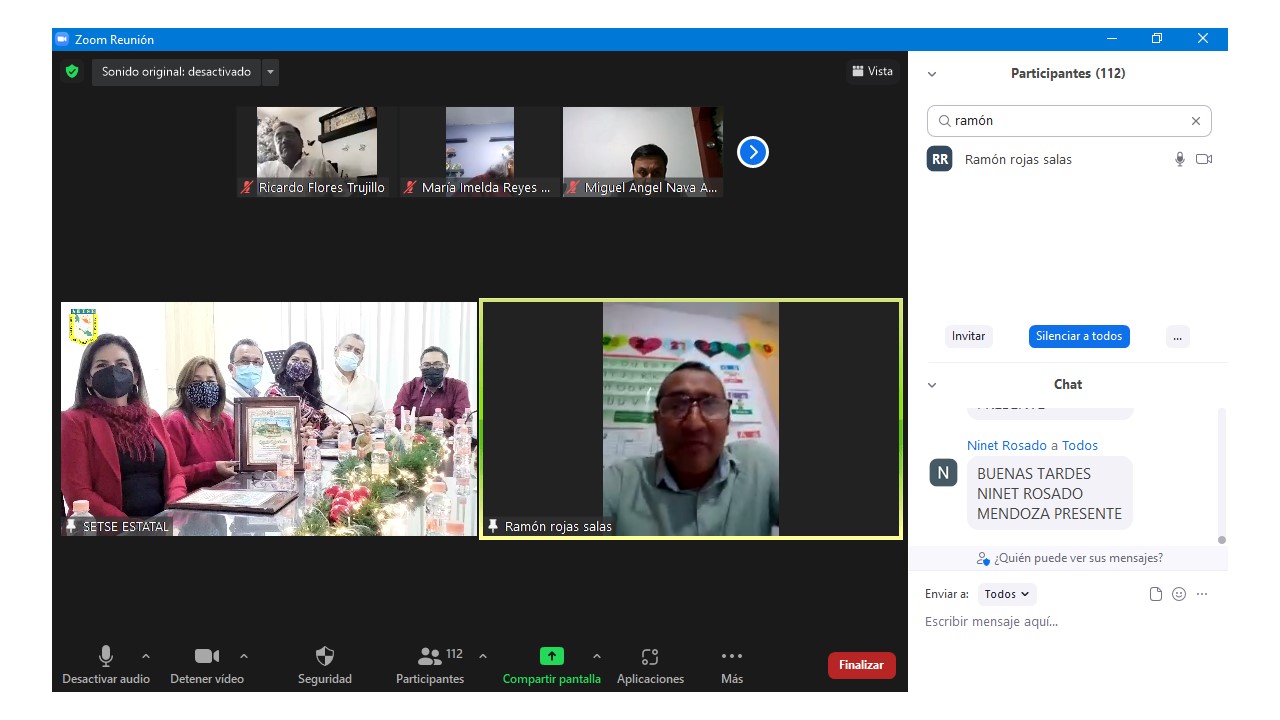Viewport: 1280px width, 720px height.
Task: Expand audio options caret
Action: 146,656
